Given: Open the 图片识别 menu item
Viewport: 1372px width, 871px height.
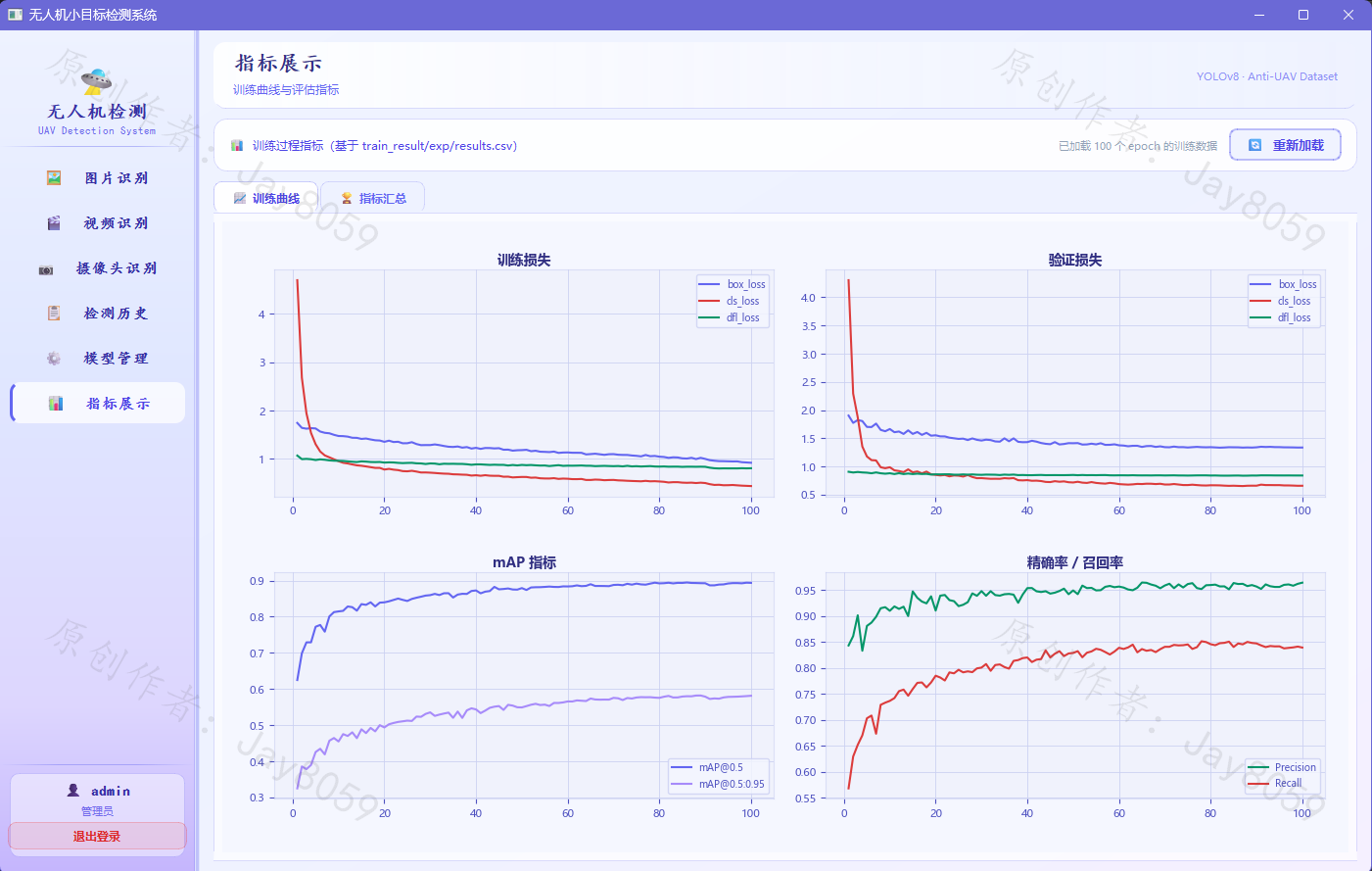Looking at the screenshot, I should [x=97, y=178].
